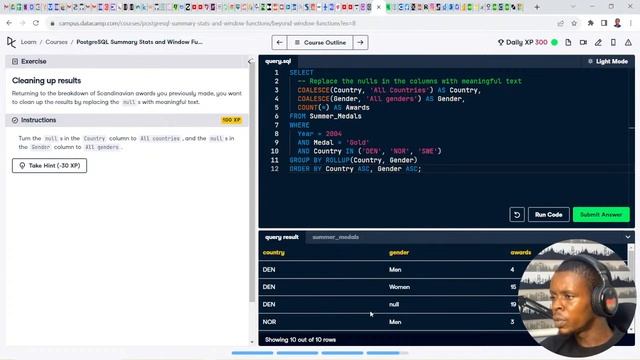Click the Take Hint (-30 XP) button
The height and width of the screenshot is (360, 640).
(49, 165)
